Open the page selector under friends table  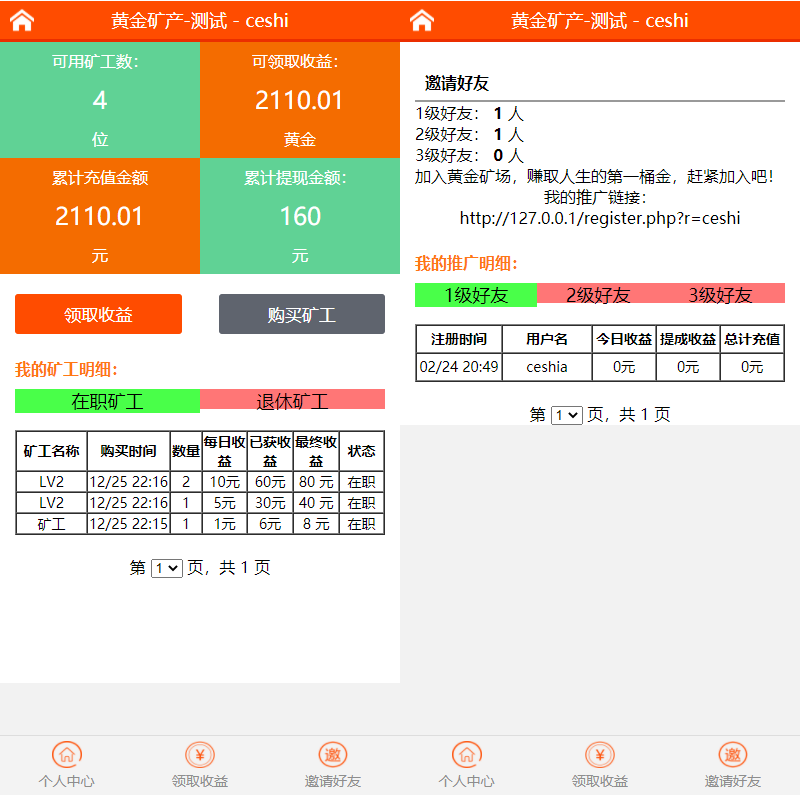tap(567, 414)
